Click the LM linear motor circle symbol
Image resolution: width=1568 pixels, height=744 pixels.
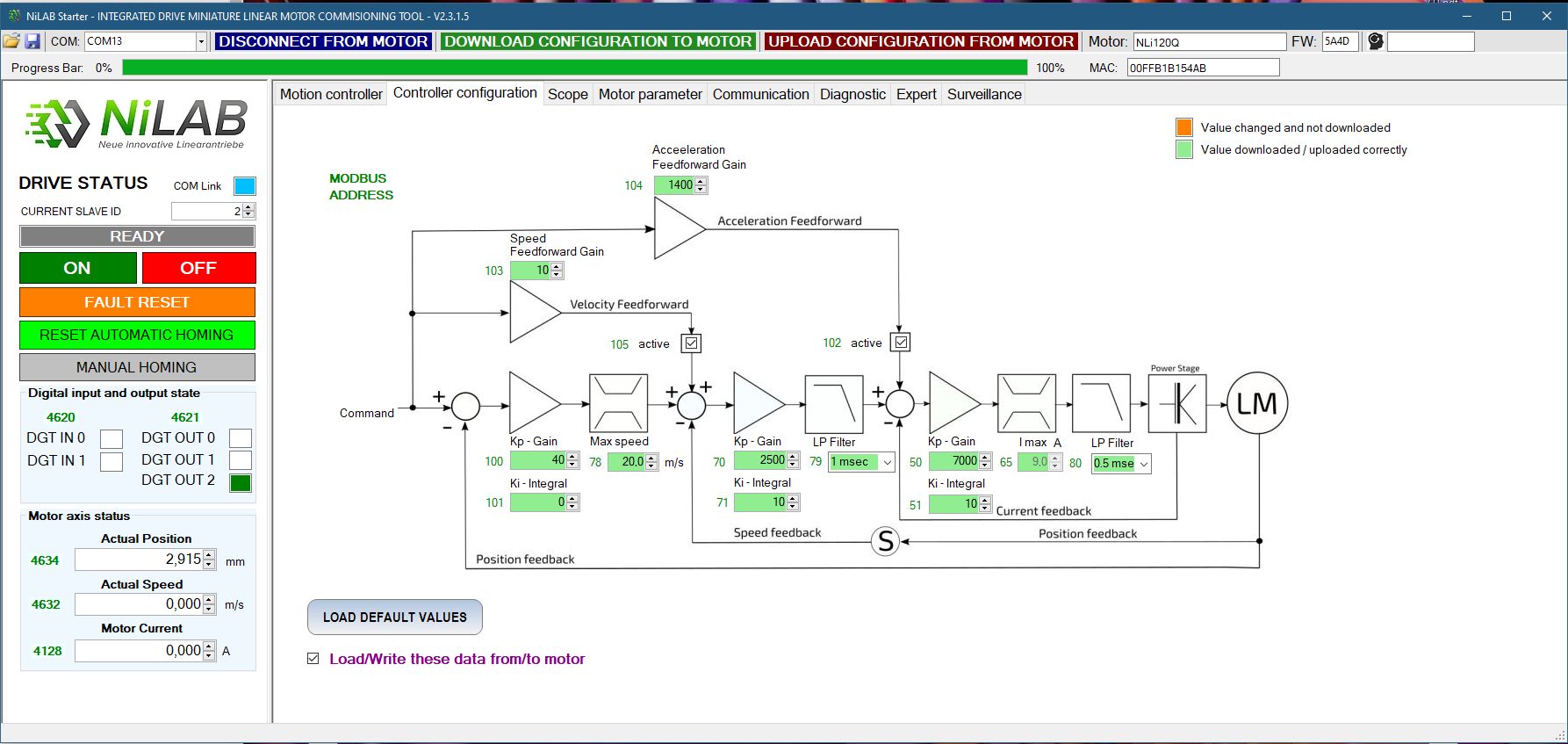point(1256,404)
